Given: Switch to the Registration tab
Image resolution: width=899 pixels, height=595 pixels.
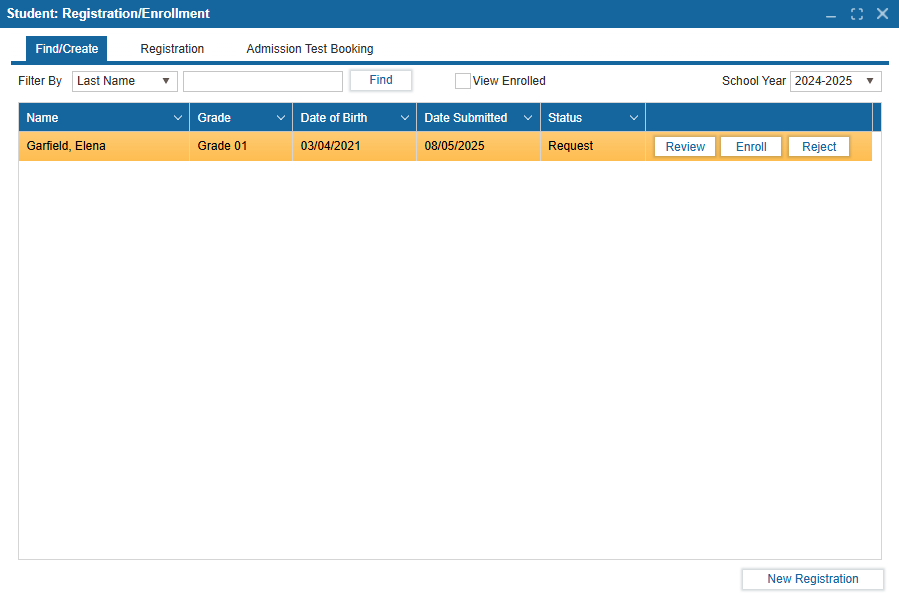Looking at the screenshot, I should pos(172,49).
